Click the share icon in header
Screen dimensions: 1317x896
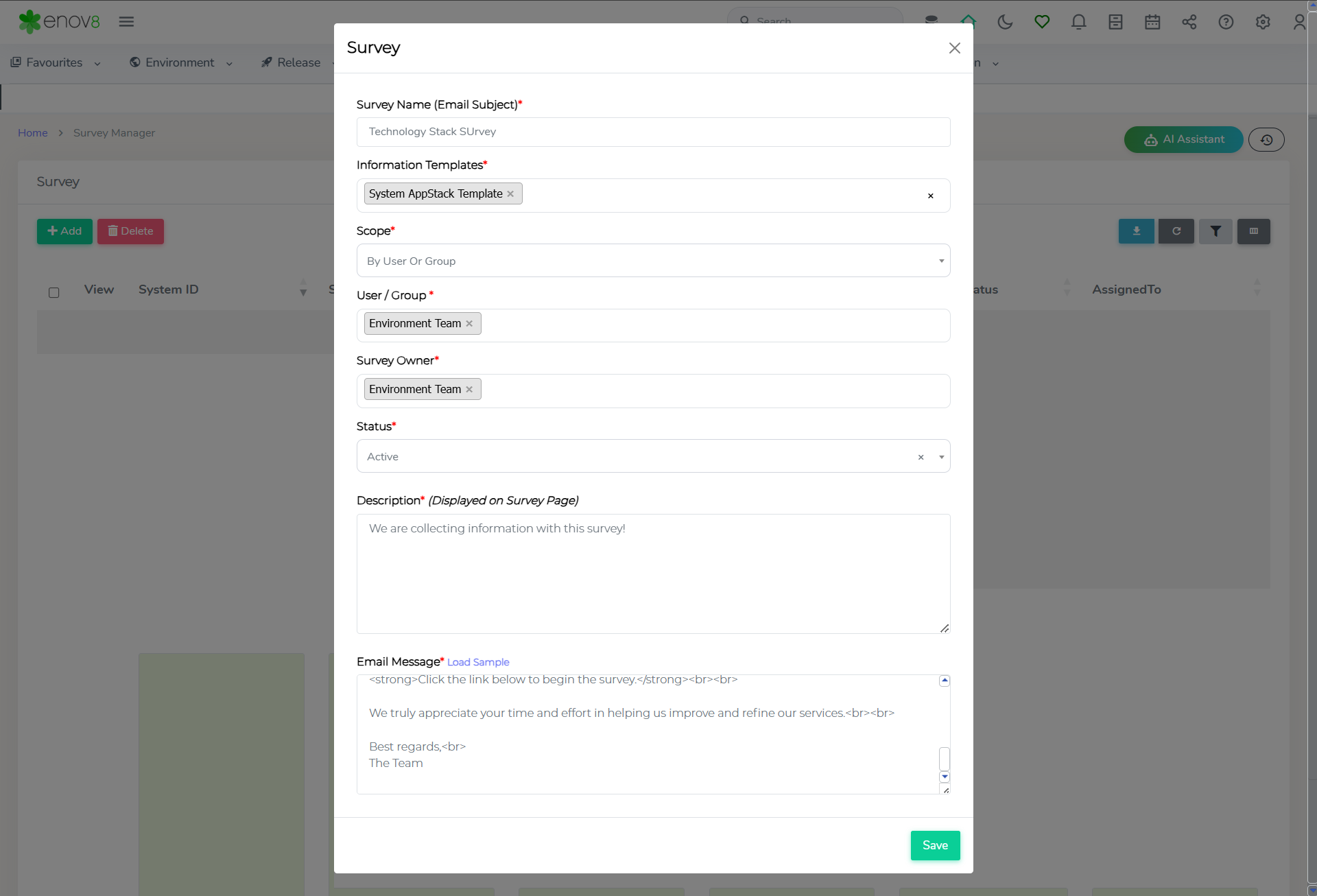(1189, 22)
